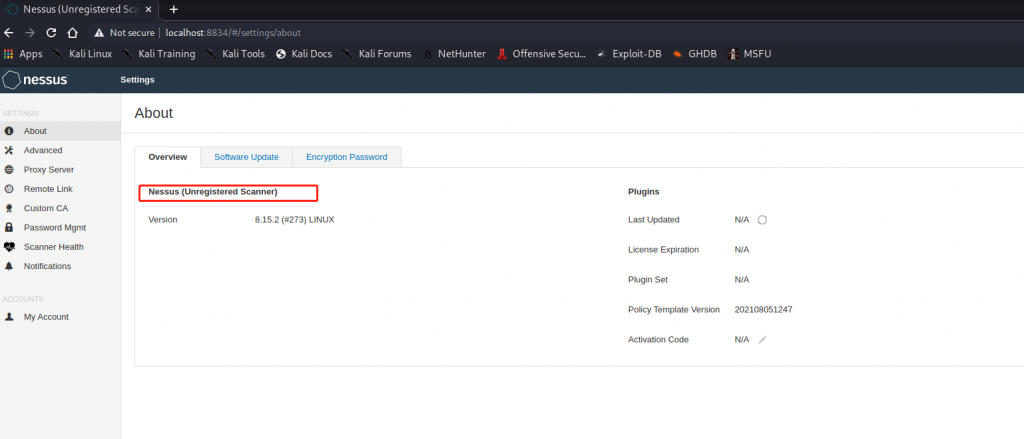Open Kali Forums bookmark
This screenshot has width=1024, height=439.
(x=377, y=54)
